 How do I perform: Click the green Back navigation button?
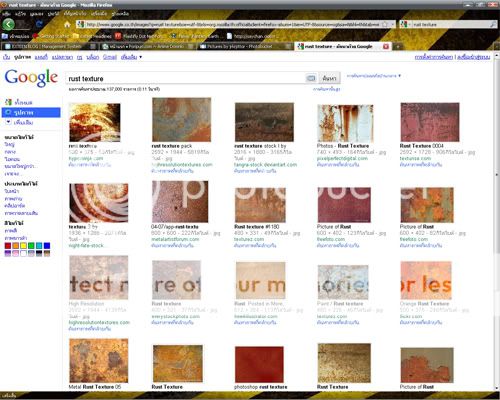pos(8,24)
